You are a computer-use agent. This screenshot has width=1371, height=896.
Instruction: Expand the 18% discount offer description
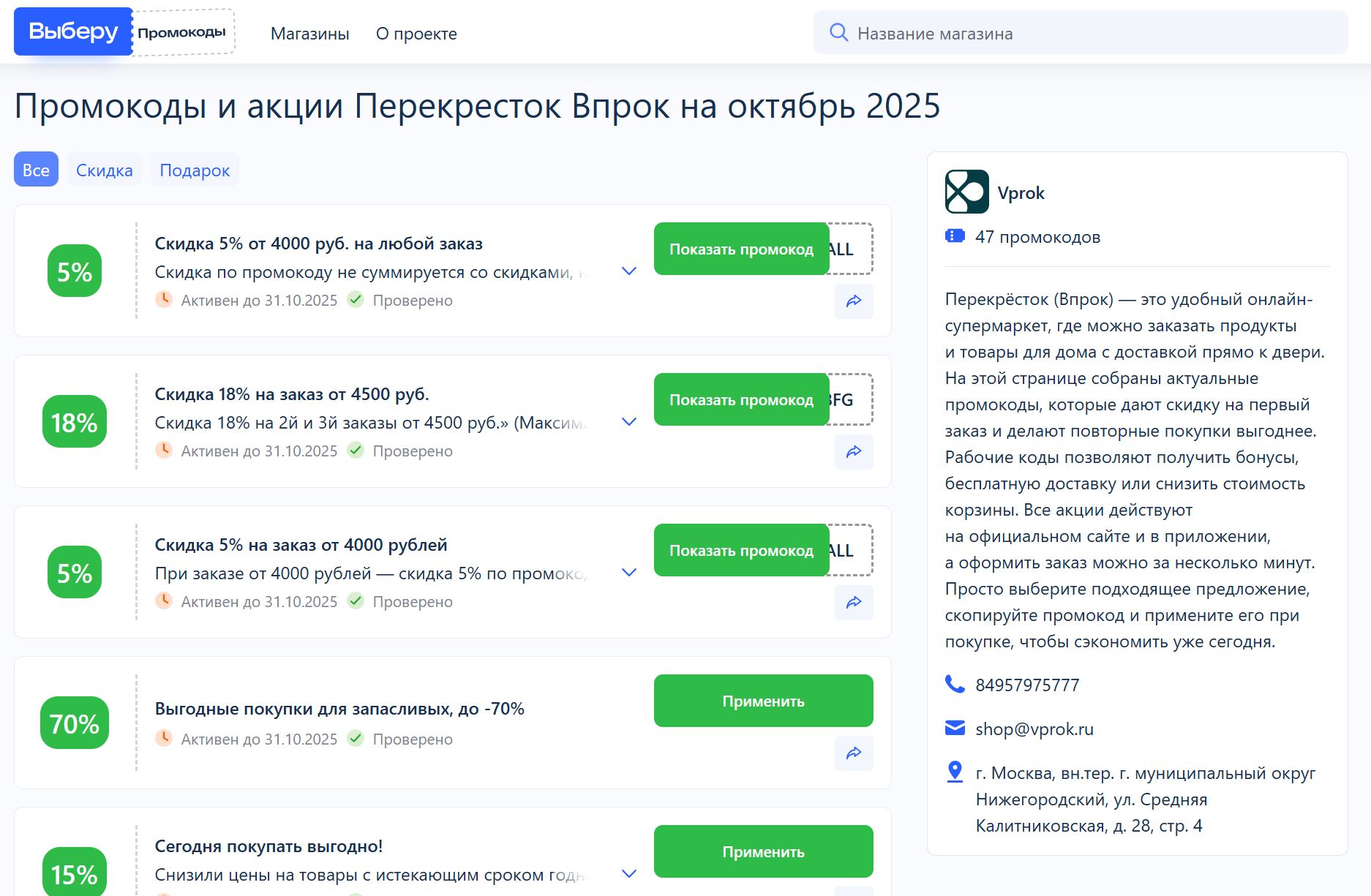coord(628,422)
